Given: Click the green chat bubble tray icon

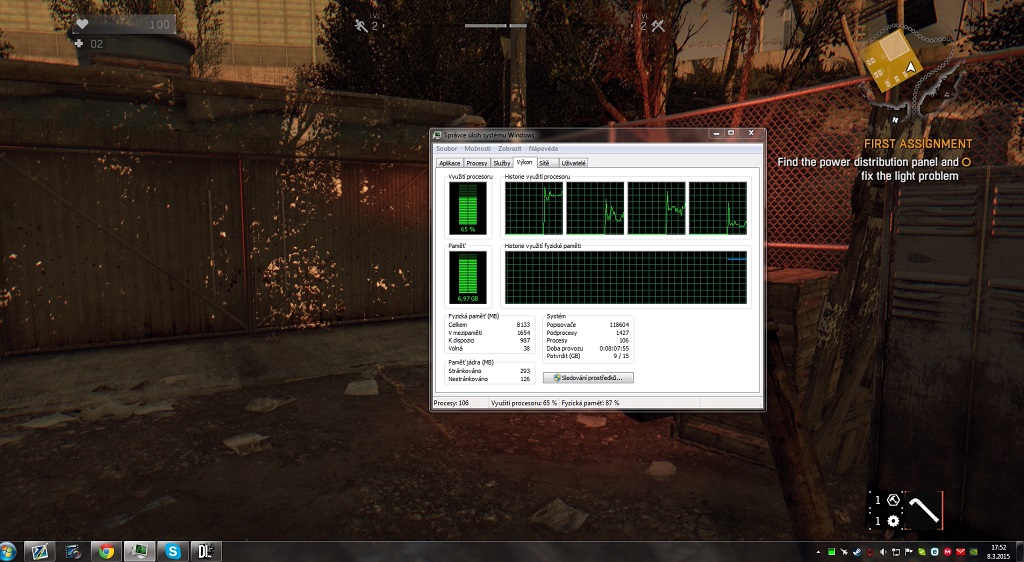Looking at the screenshot, I should click(x=922, y=552).
